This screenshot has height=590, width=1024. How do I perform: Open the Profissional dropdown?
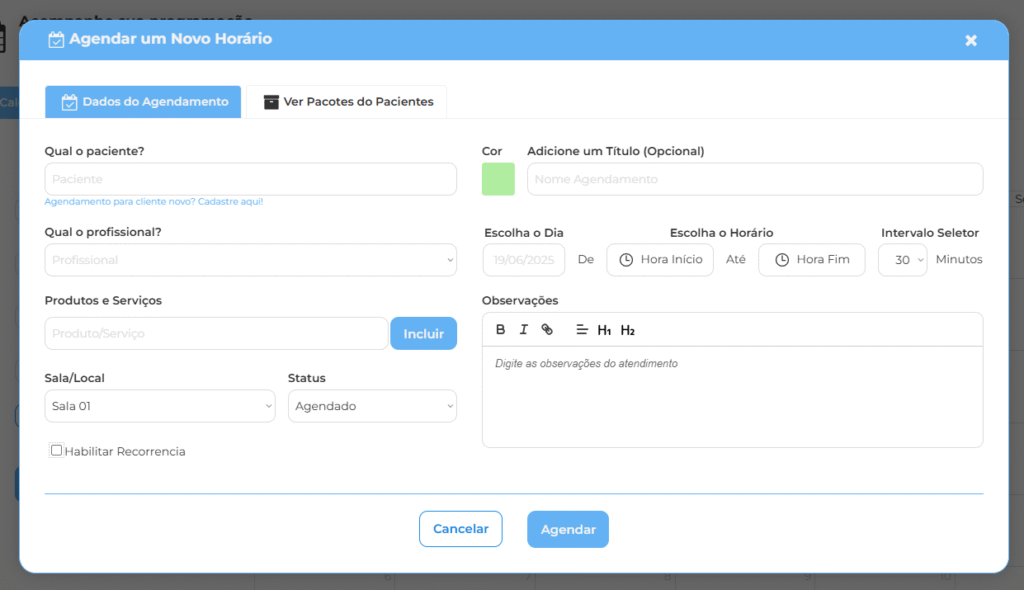point(250,260)
